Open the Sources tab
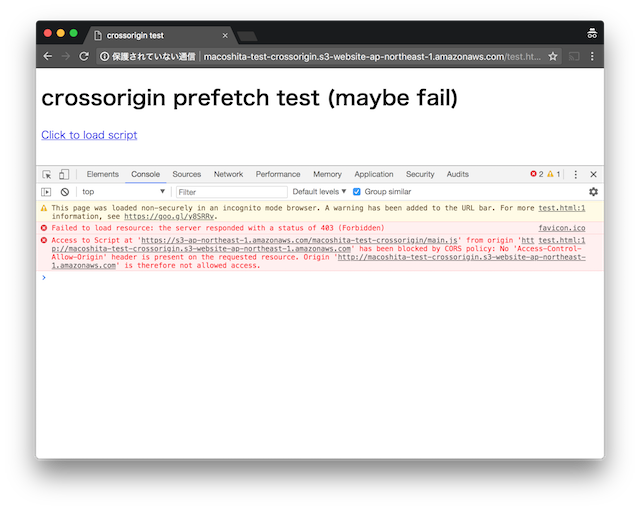 pyautogui.click(x=186, y=174)
